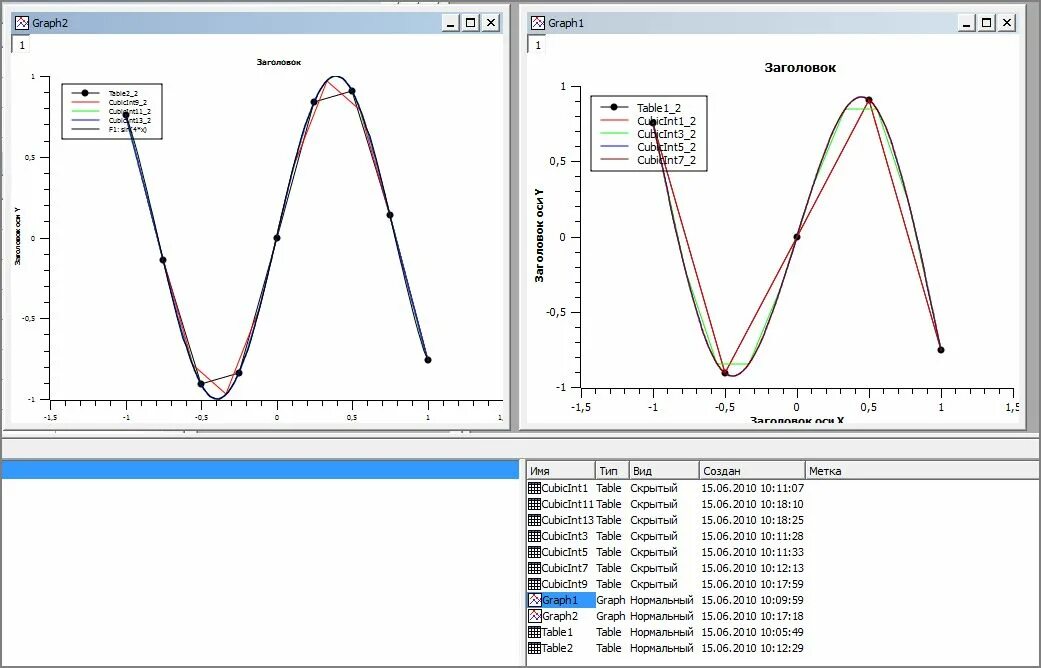Screen dimensions: 1041x668
Task: Select the CubicInt13 name in project list
Action: coord(568,520)
